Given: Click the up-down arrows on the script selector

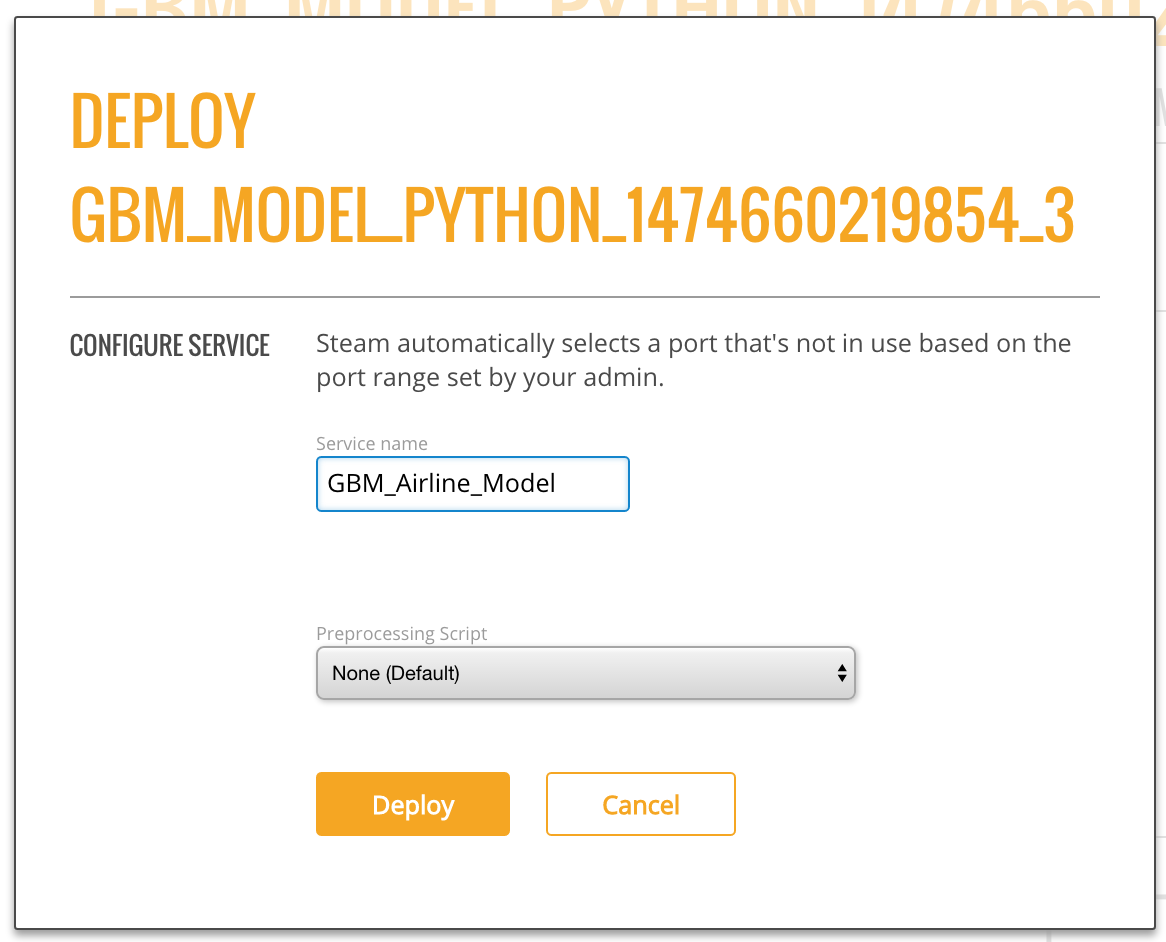Looking at the screenshot, I should (841, 673).
